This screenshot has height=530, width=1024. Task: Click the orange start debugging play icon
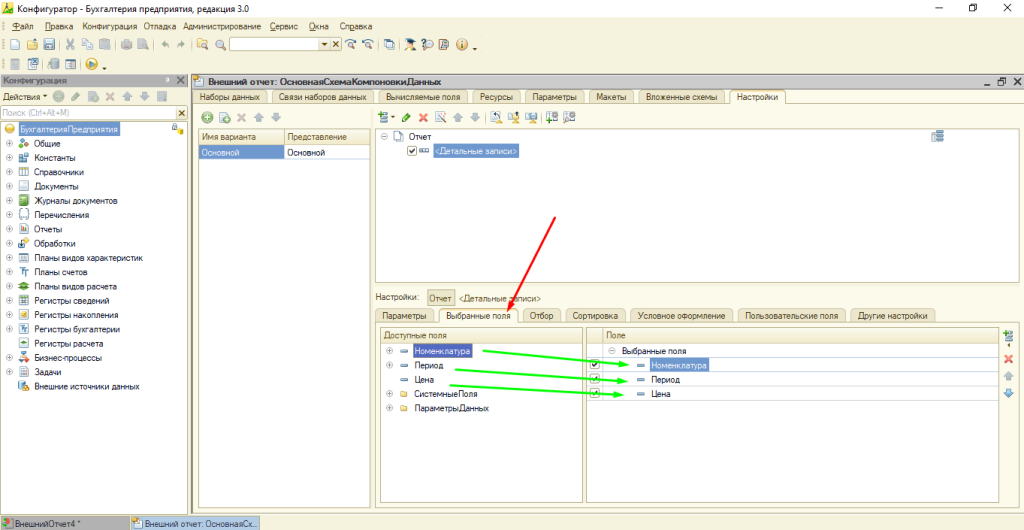[x=90, y=64]
